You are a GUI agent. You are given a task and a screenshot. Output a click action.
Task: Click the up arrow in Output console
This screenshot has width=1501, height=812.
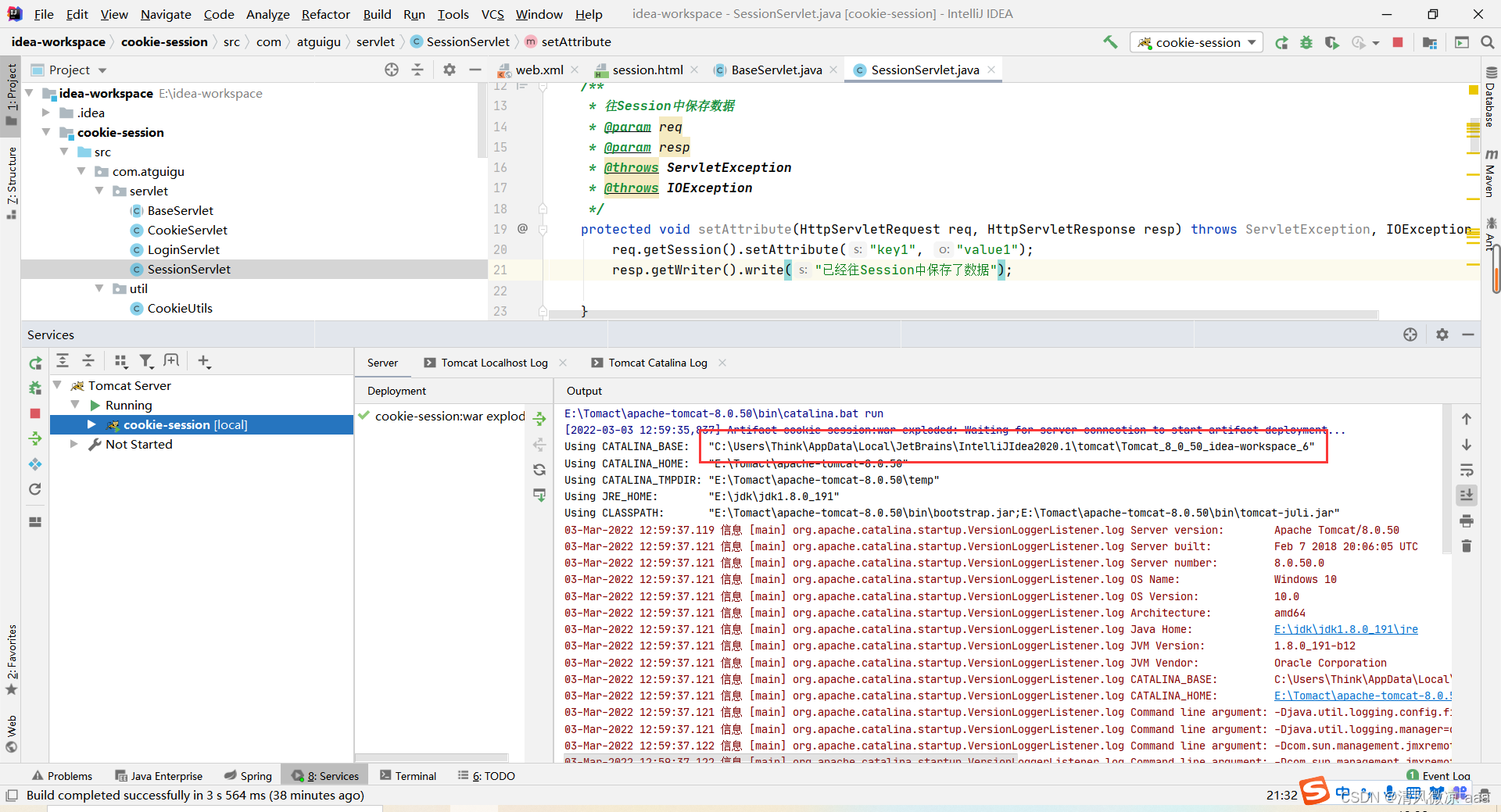1467,419
